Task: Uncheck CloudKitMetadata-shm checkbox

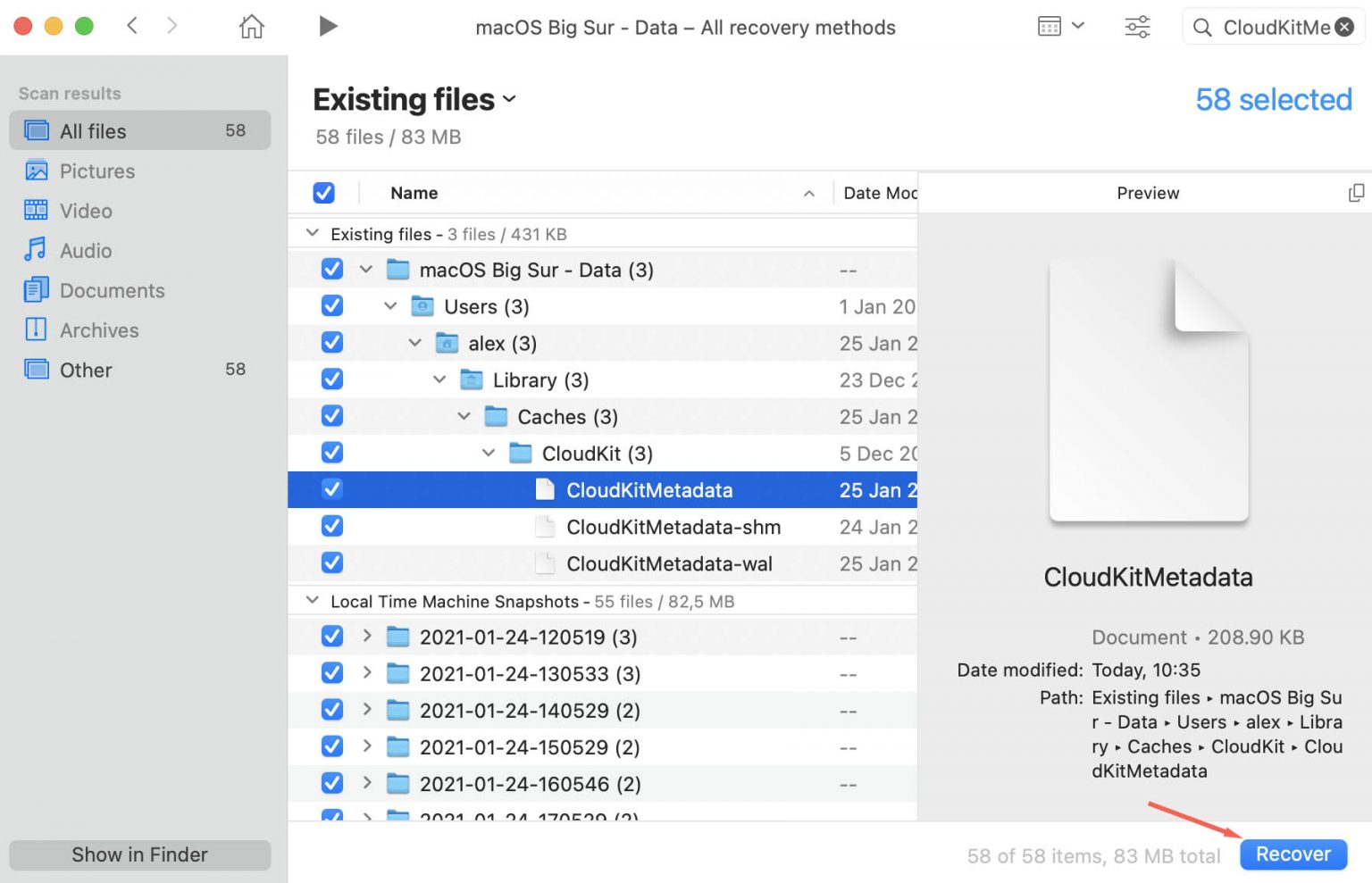Action: coord(331,525)
